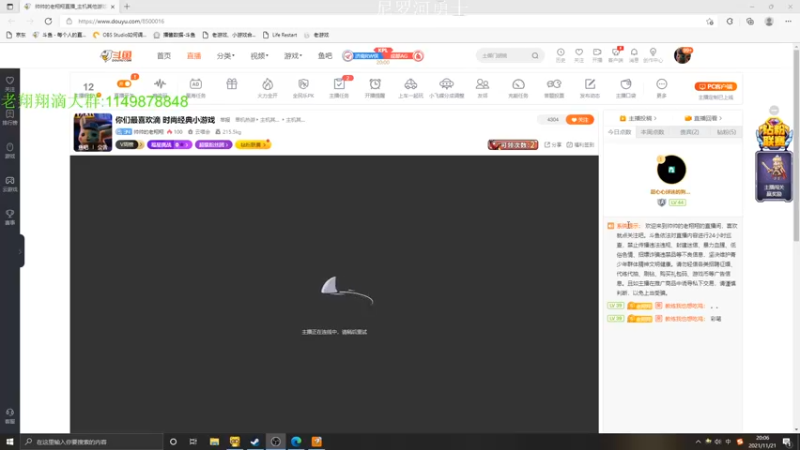Open the KPL match banner
800x450 pixels.
pyautogui.click(x=383, y=56)
